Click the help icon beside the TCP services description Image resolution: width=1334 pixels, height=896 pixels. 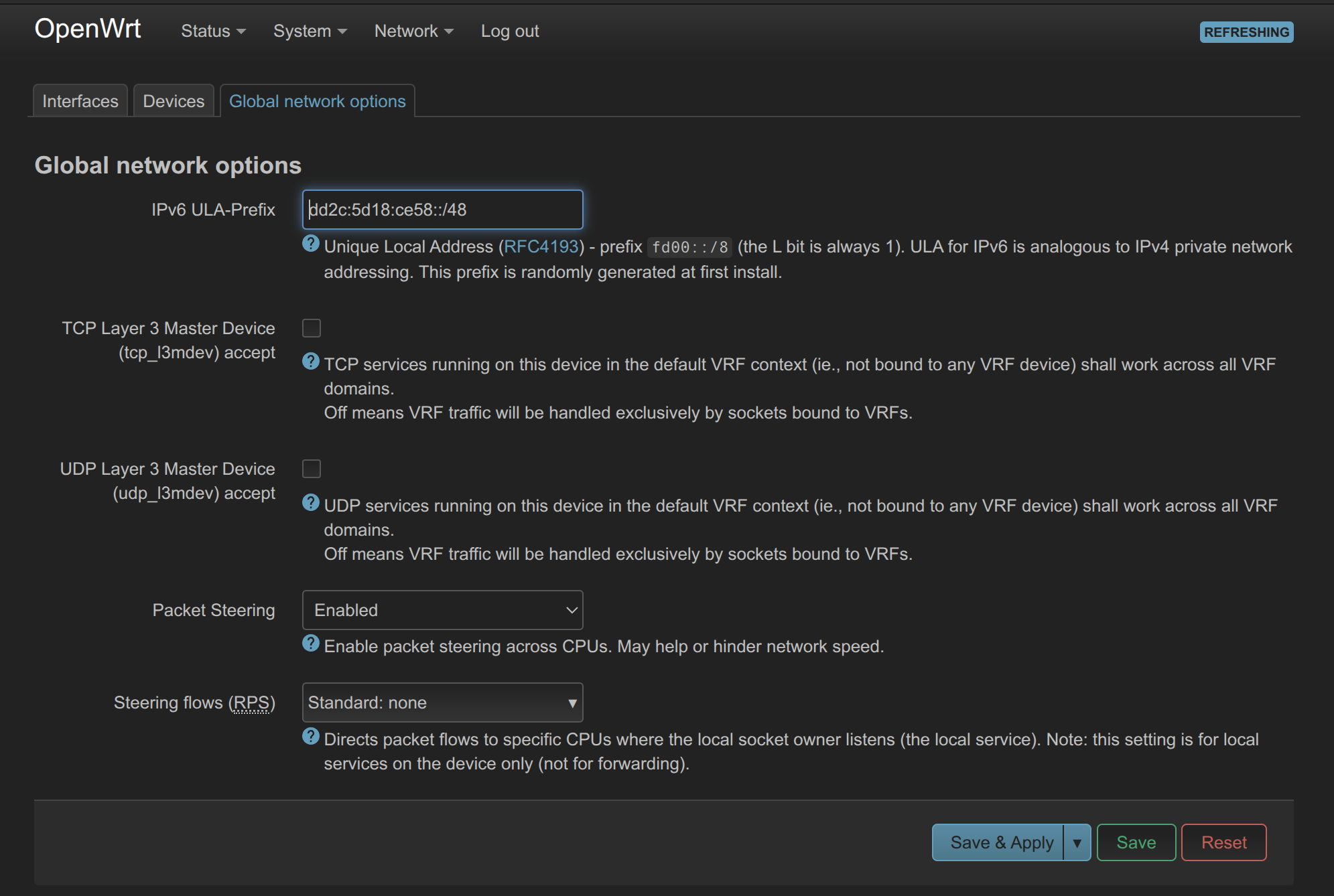(x=310, y=362)
